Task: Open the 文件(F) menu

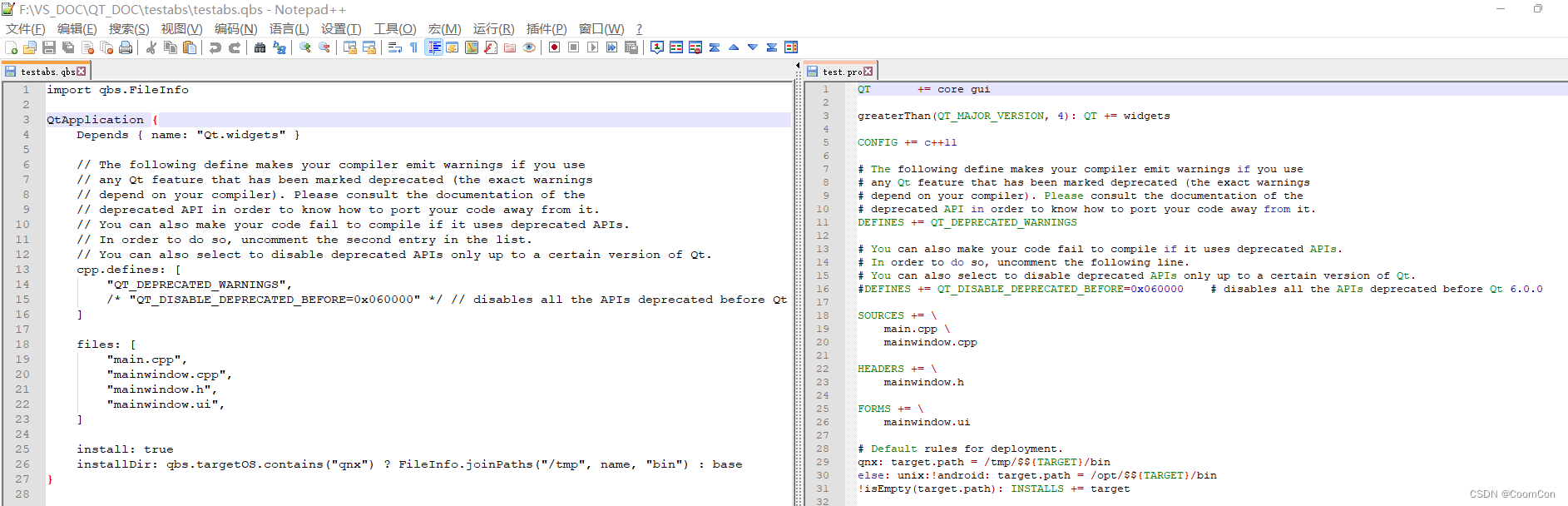Action: [26, 29]
